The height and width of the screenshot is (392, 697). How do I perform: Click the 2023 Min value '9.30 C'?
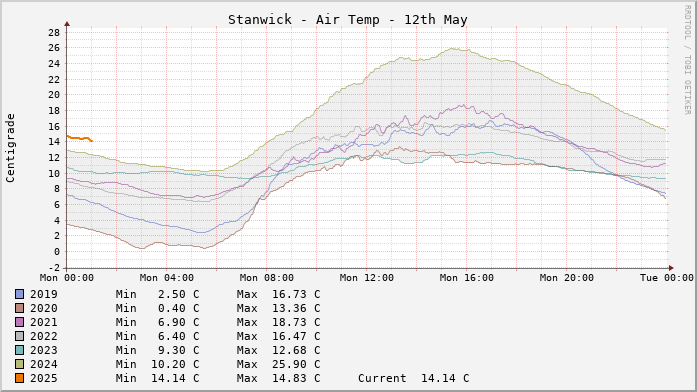coord(179,351)
